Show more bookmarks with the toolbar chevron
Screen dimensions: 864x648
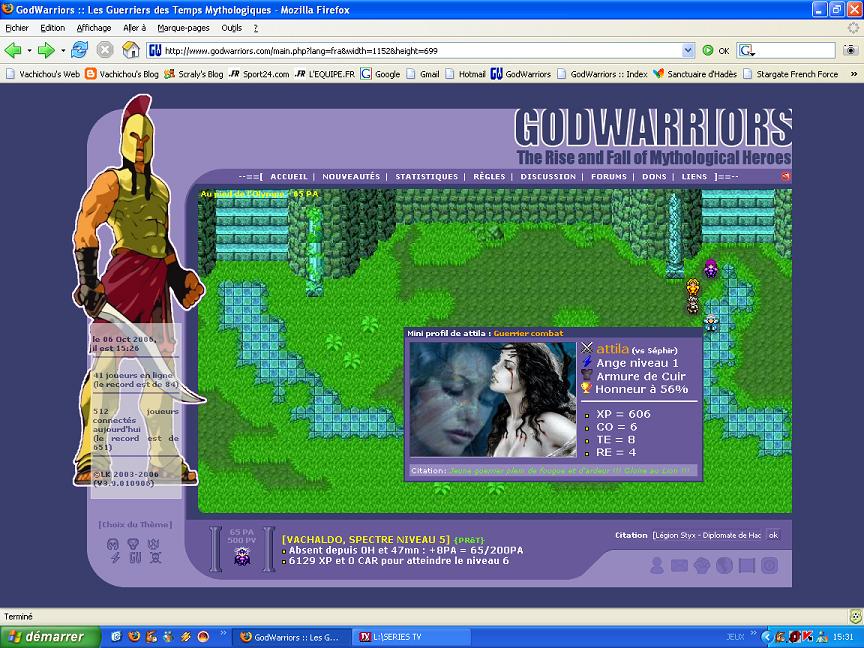(854, 74)
